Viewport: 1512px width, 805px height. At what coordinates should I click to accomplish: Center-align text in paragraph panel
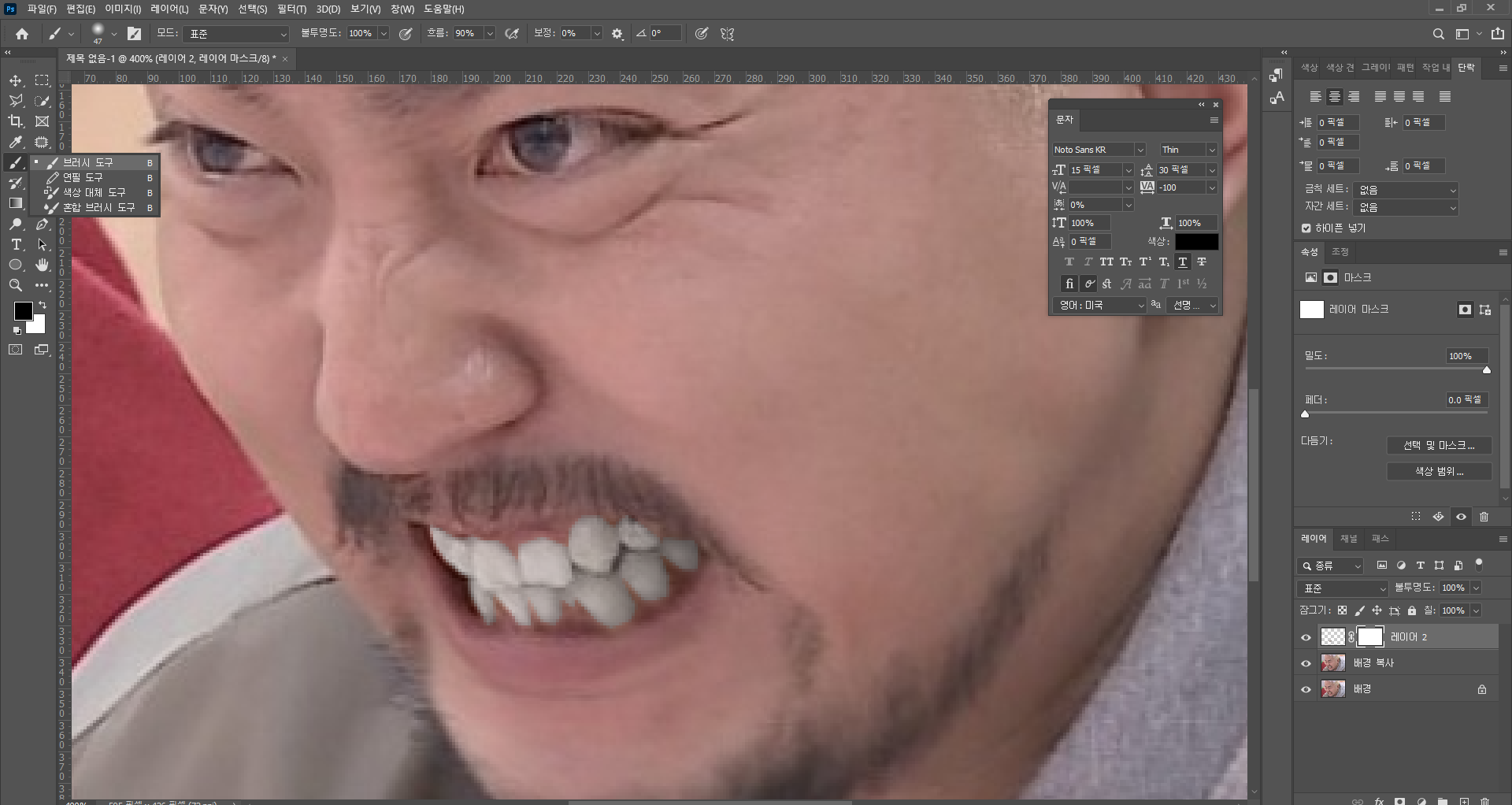click(1334, 97)
